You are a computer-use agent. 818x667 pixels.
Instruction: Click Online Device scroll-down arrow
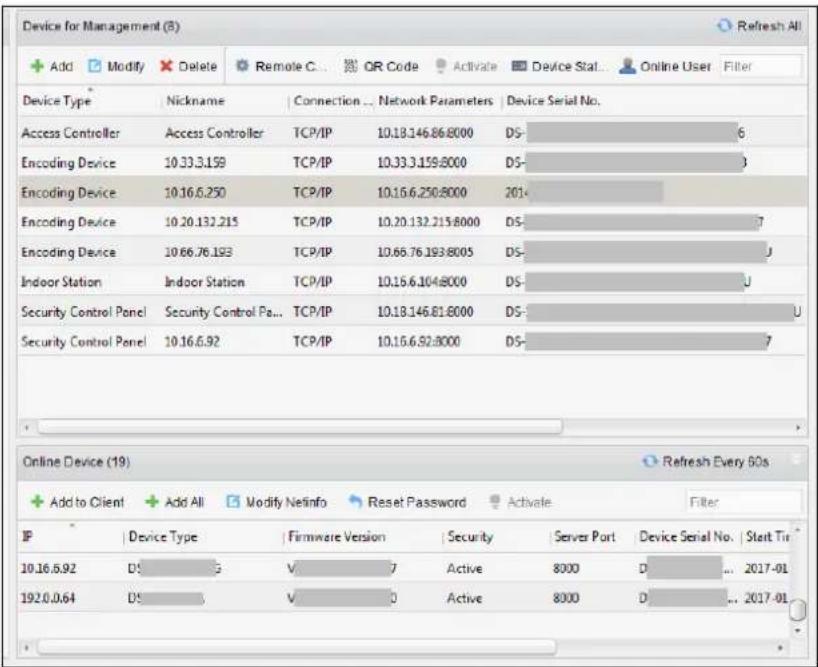tap(798, 630)
